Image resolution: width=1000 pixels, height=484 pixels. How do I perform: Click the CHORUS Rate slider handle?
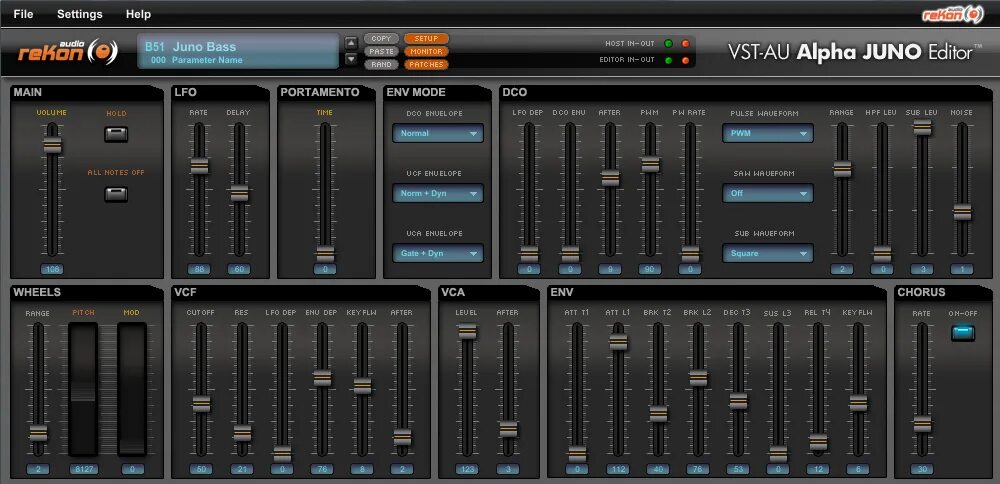coord(922,423)
